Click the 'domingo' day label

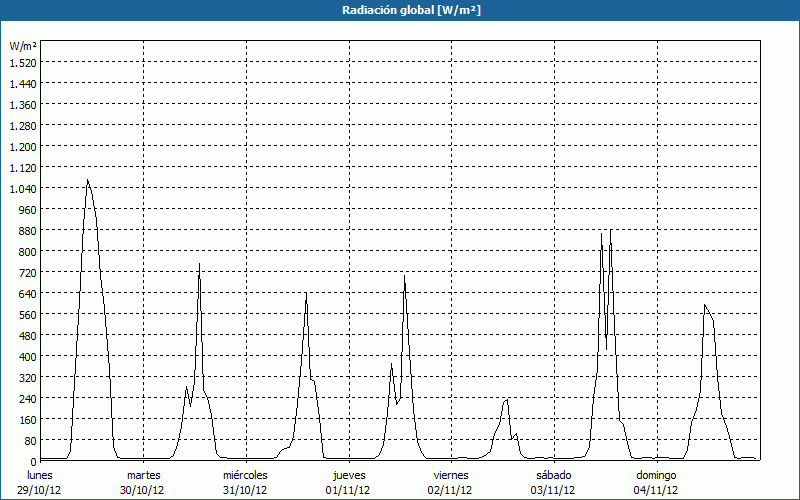[656, 475]
